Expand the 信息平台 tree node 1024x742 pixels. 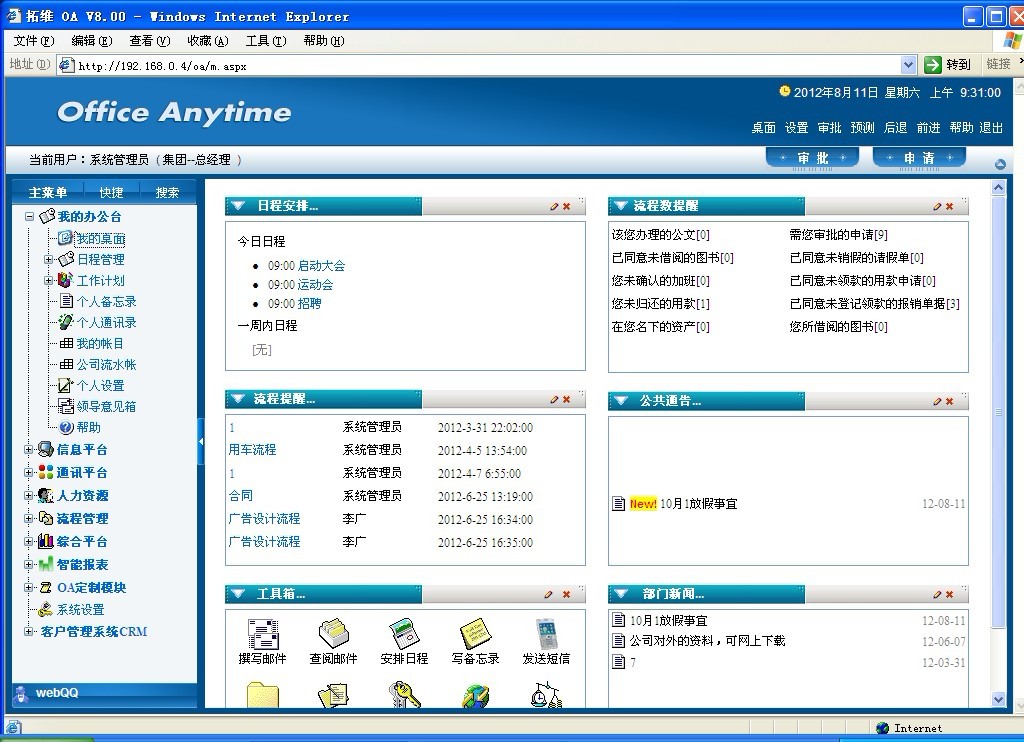click(29, 450)
